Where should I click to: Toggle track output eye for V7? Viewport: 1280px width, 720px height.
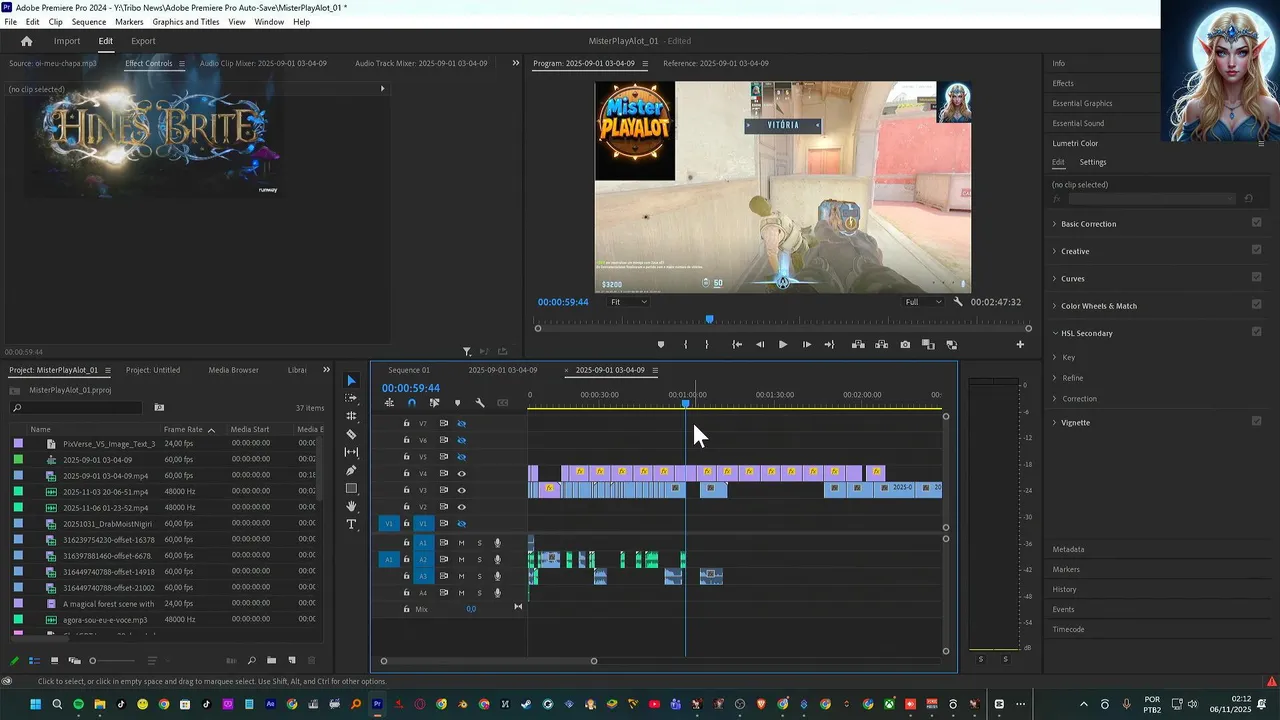[461, 423]
